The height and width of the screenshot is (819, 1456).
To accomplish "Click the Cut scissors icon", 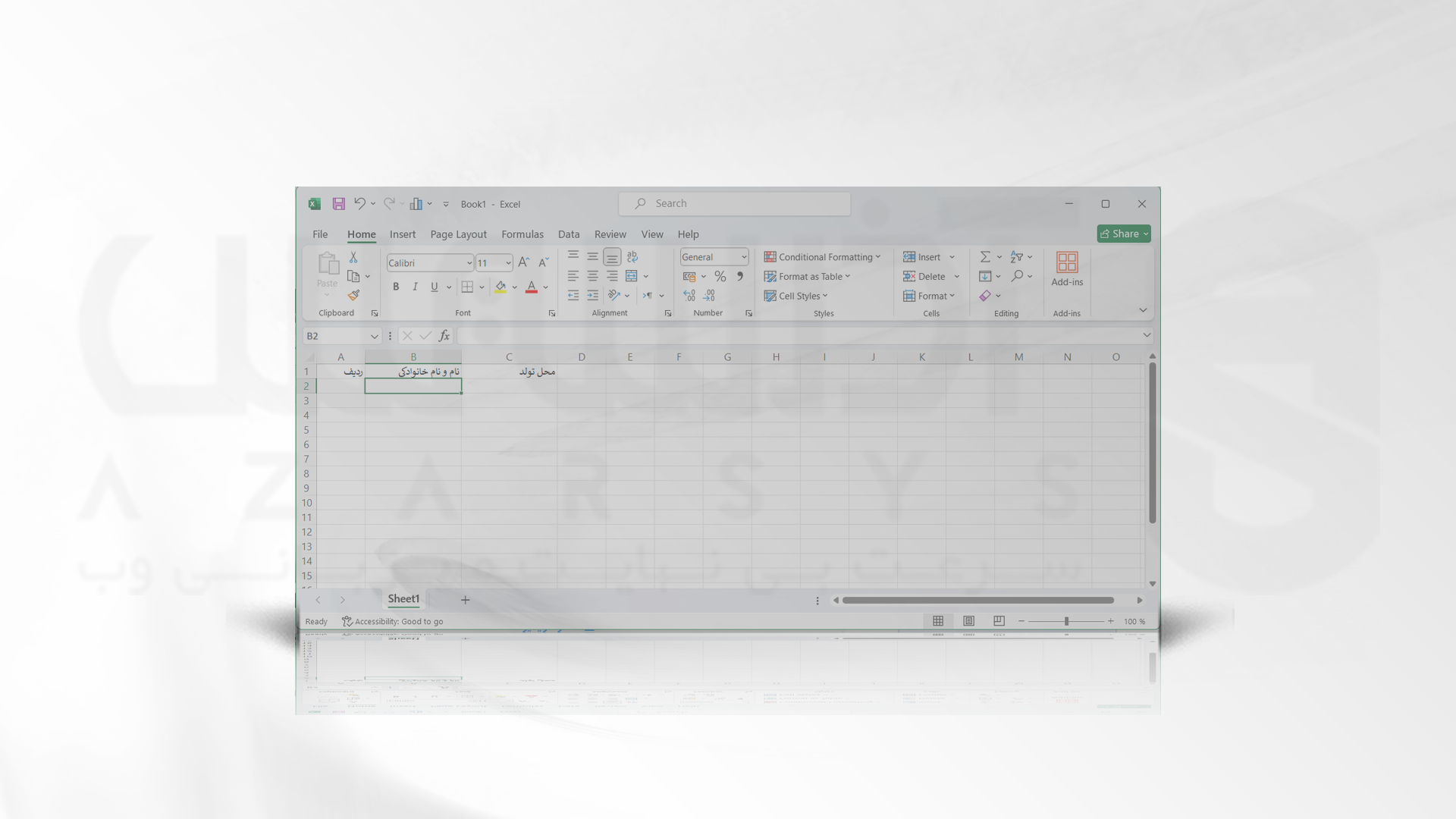I will point(353,257).
